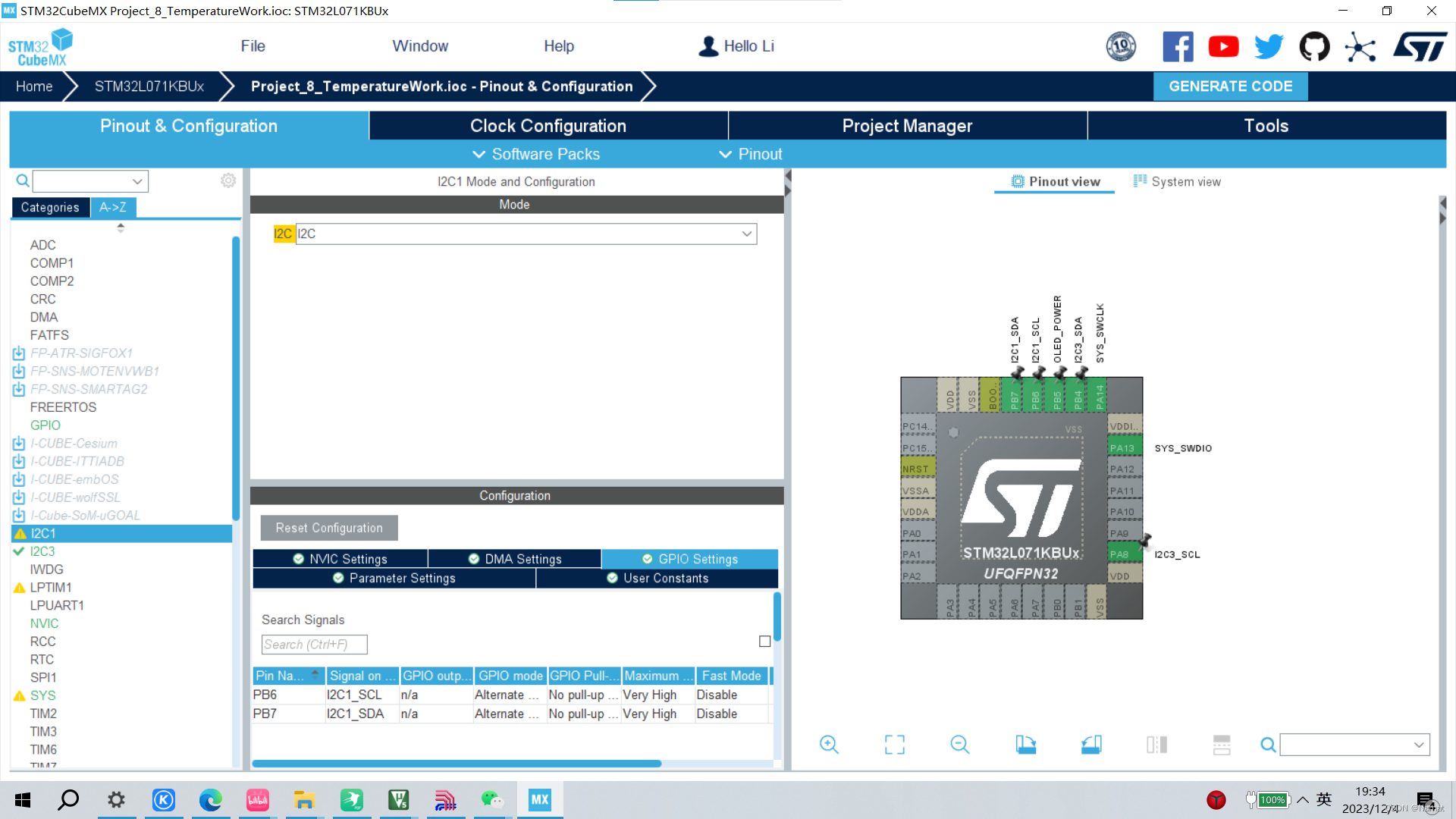Expand the Software Packs menu

[x=536, y=154]
